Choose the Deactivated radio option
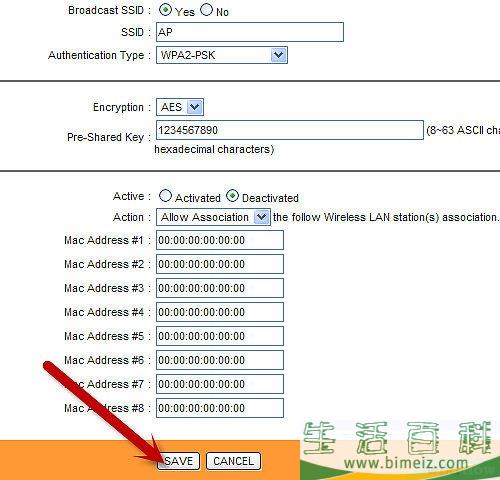 click(232, 196)
